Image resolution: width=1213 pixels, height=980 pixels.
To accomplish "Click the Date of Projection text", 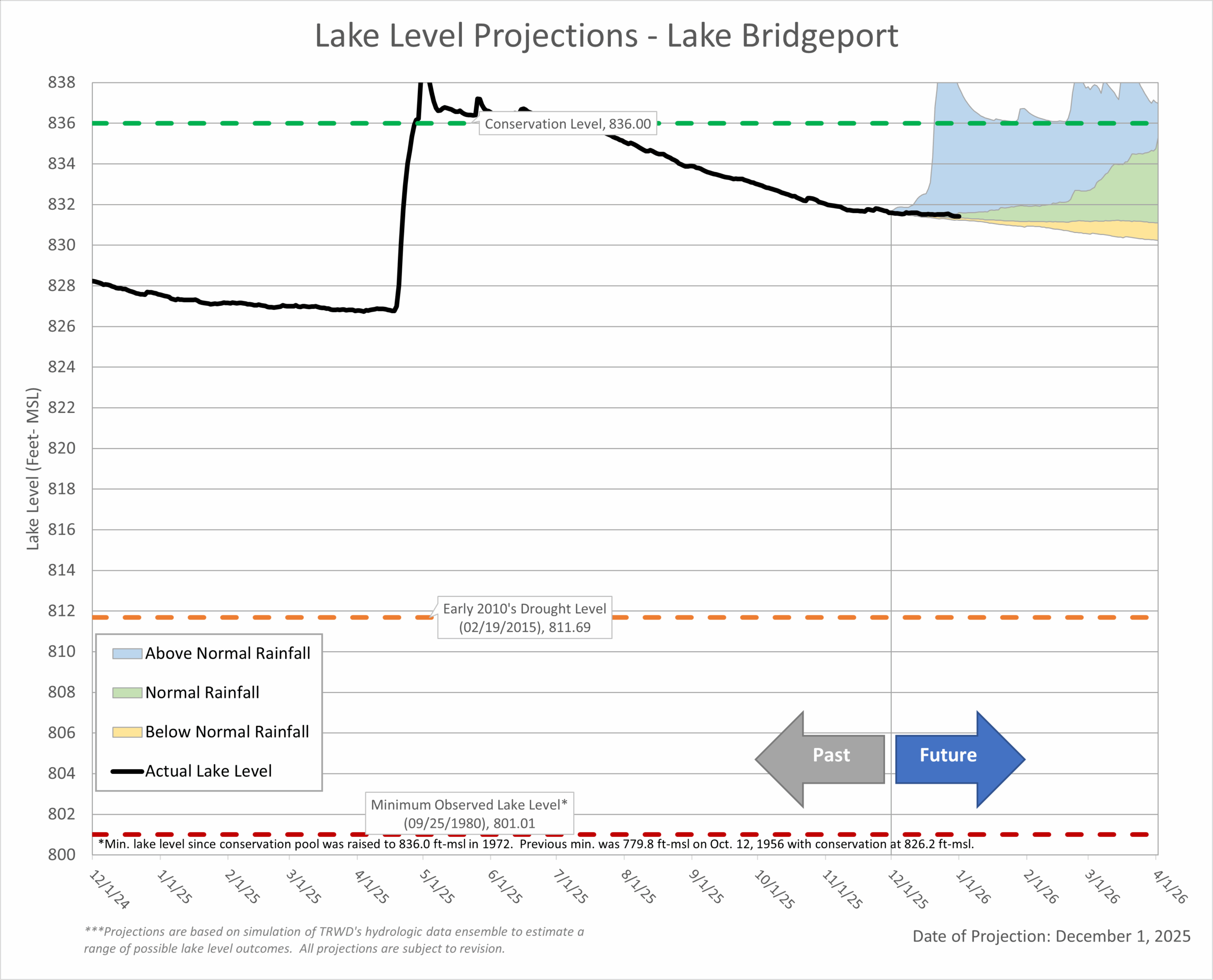I will [1051, 936].
